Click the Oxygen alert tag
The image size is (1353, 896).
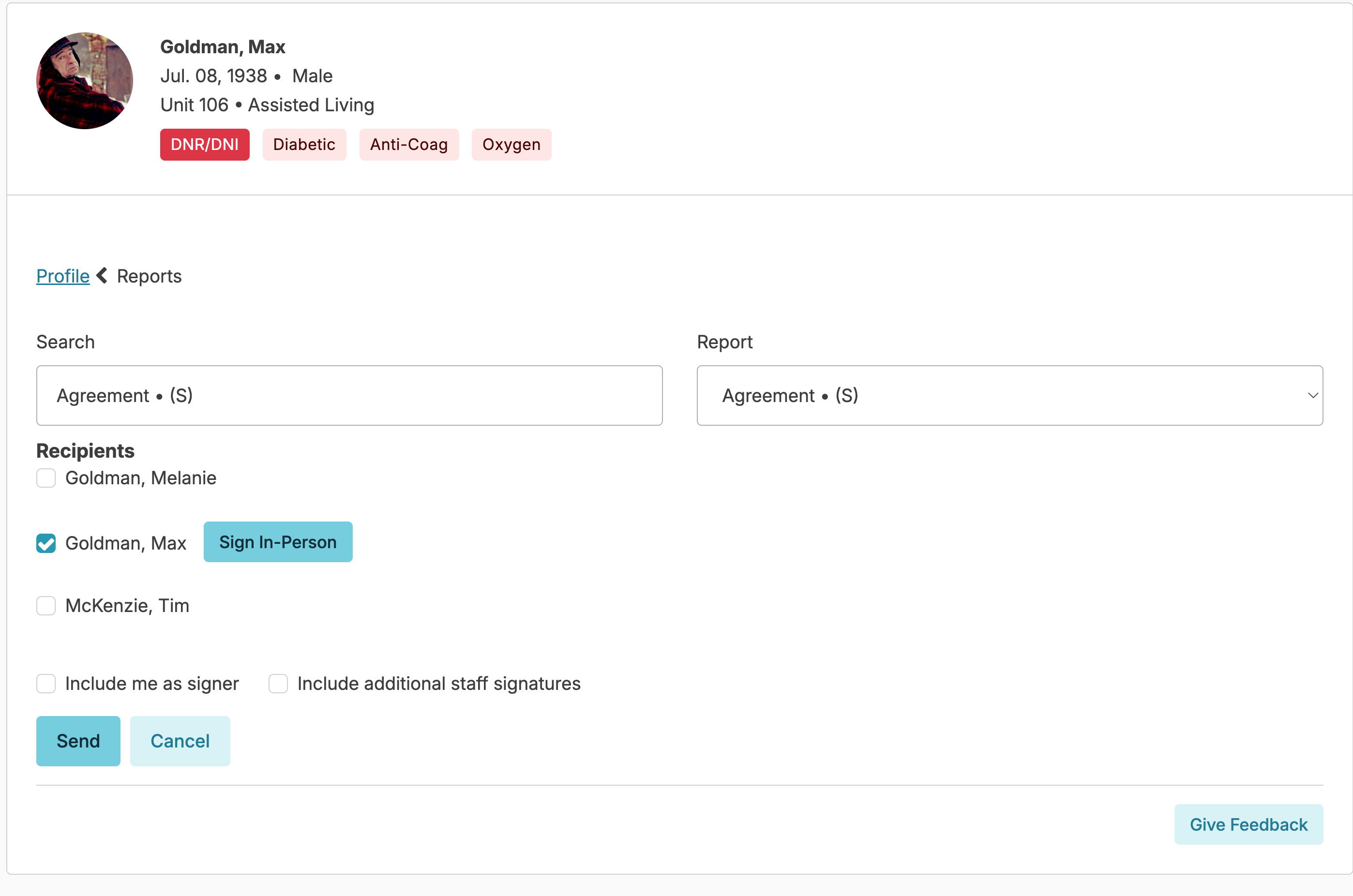511,145
